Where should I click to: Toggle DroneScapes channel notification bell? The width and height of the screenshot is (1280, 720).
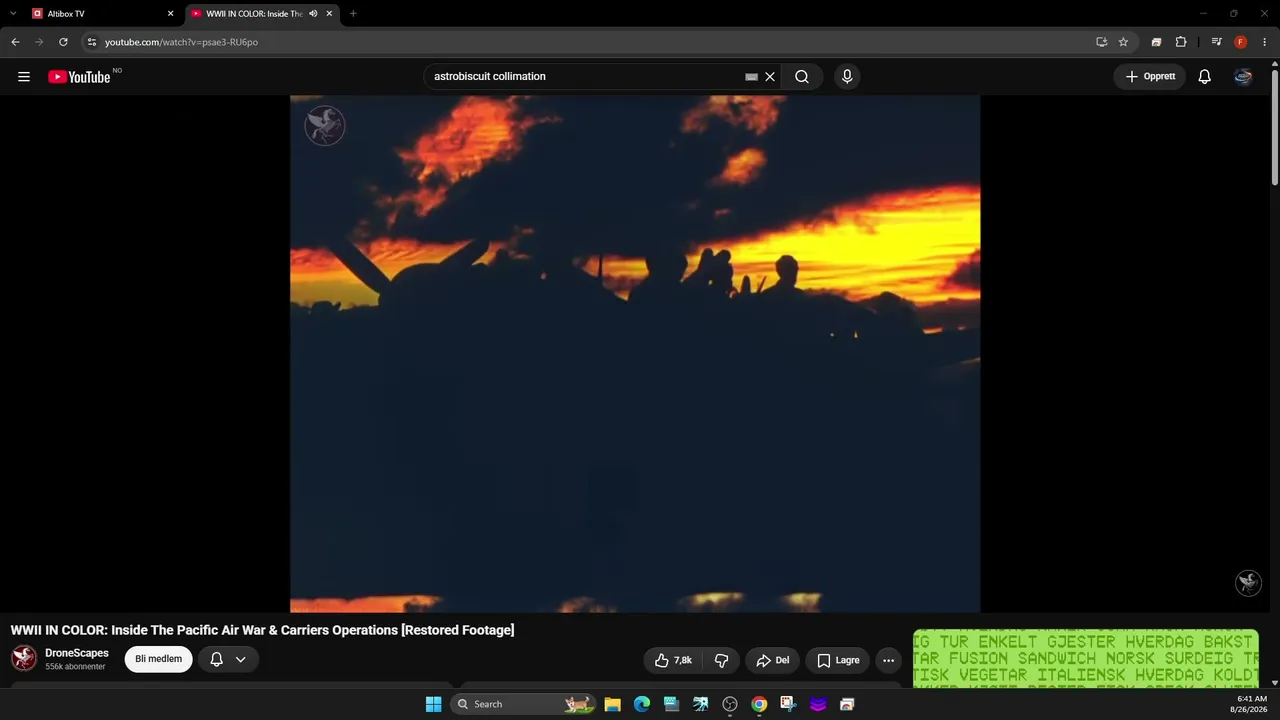pyautogui.click(x=216, y=659)
